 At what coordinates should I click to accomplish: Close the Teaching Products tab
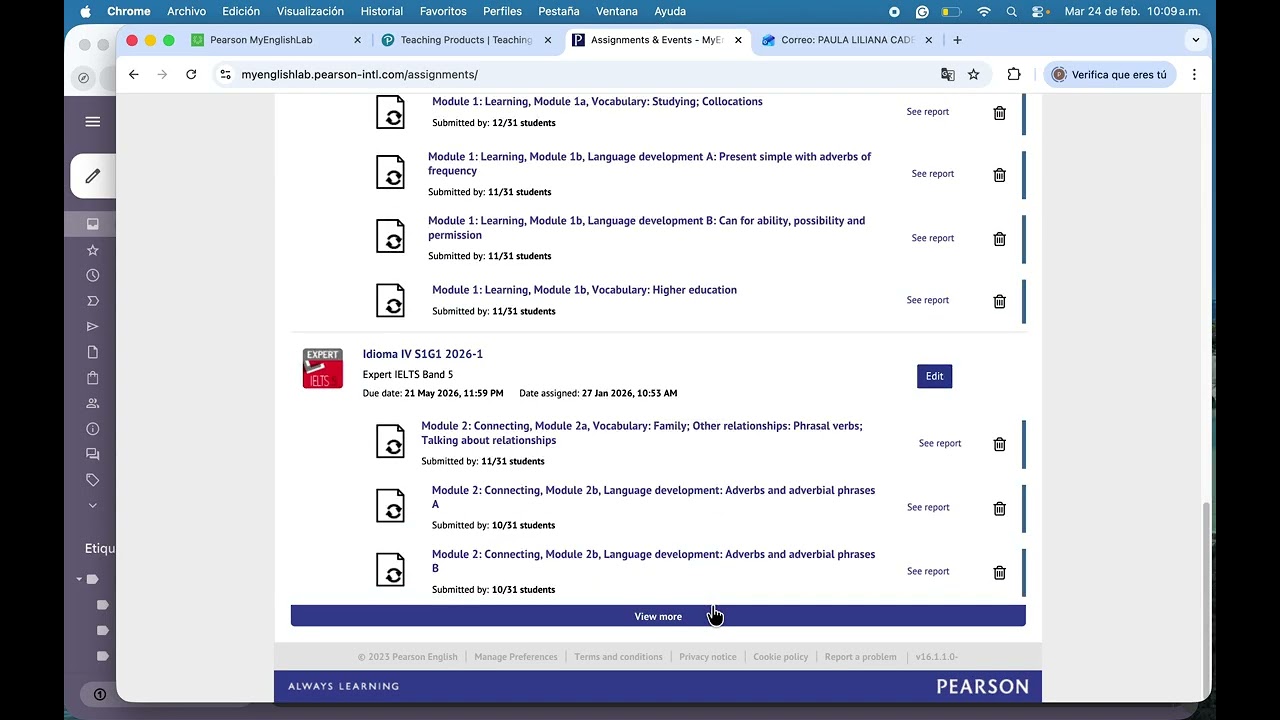pos(548,40)
